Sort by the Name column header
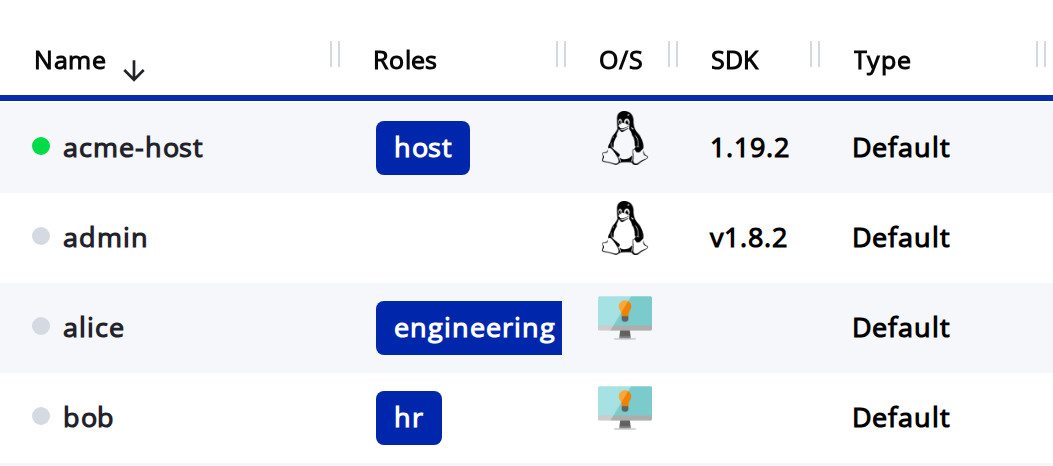 (x=70, y=60)
